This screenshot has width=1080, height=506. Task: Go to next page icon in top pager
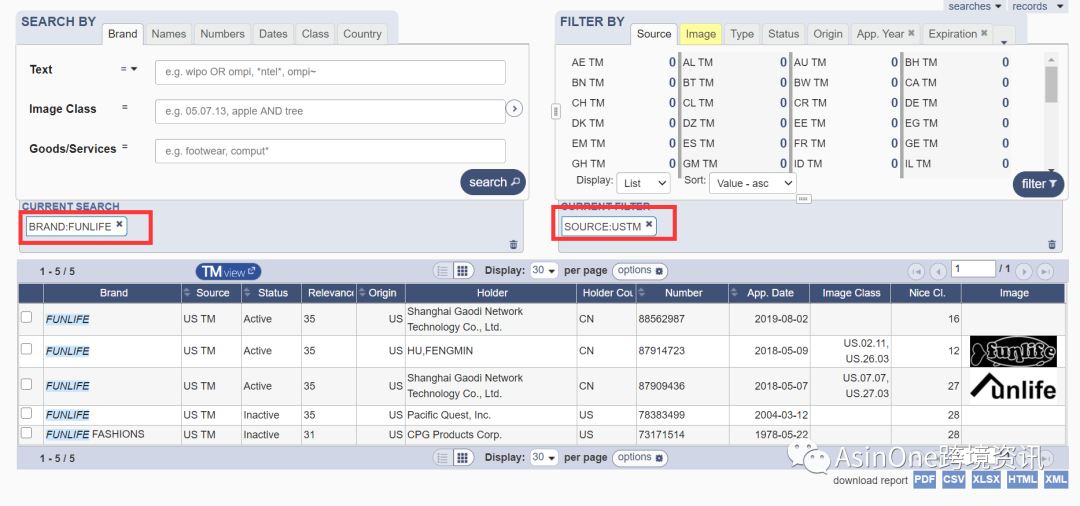(x=1024, y=271)
